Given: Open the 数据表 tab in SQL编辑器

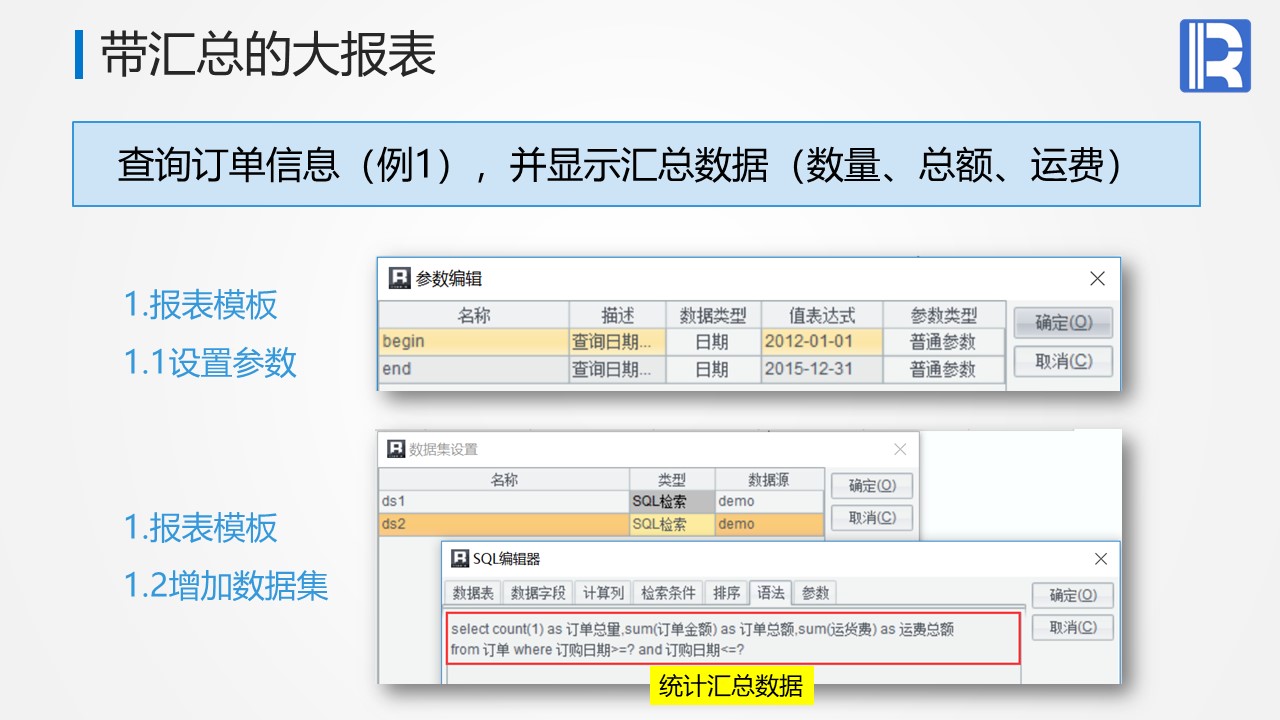Looking at the screenshot, I should tap(473, 593).
